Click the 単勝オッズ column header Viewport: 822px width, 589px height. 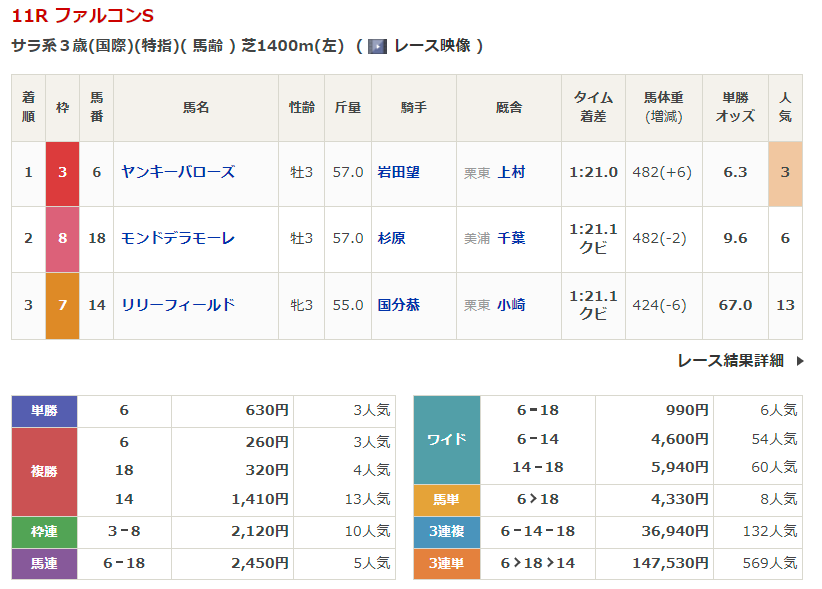click(736, 107)
